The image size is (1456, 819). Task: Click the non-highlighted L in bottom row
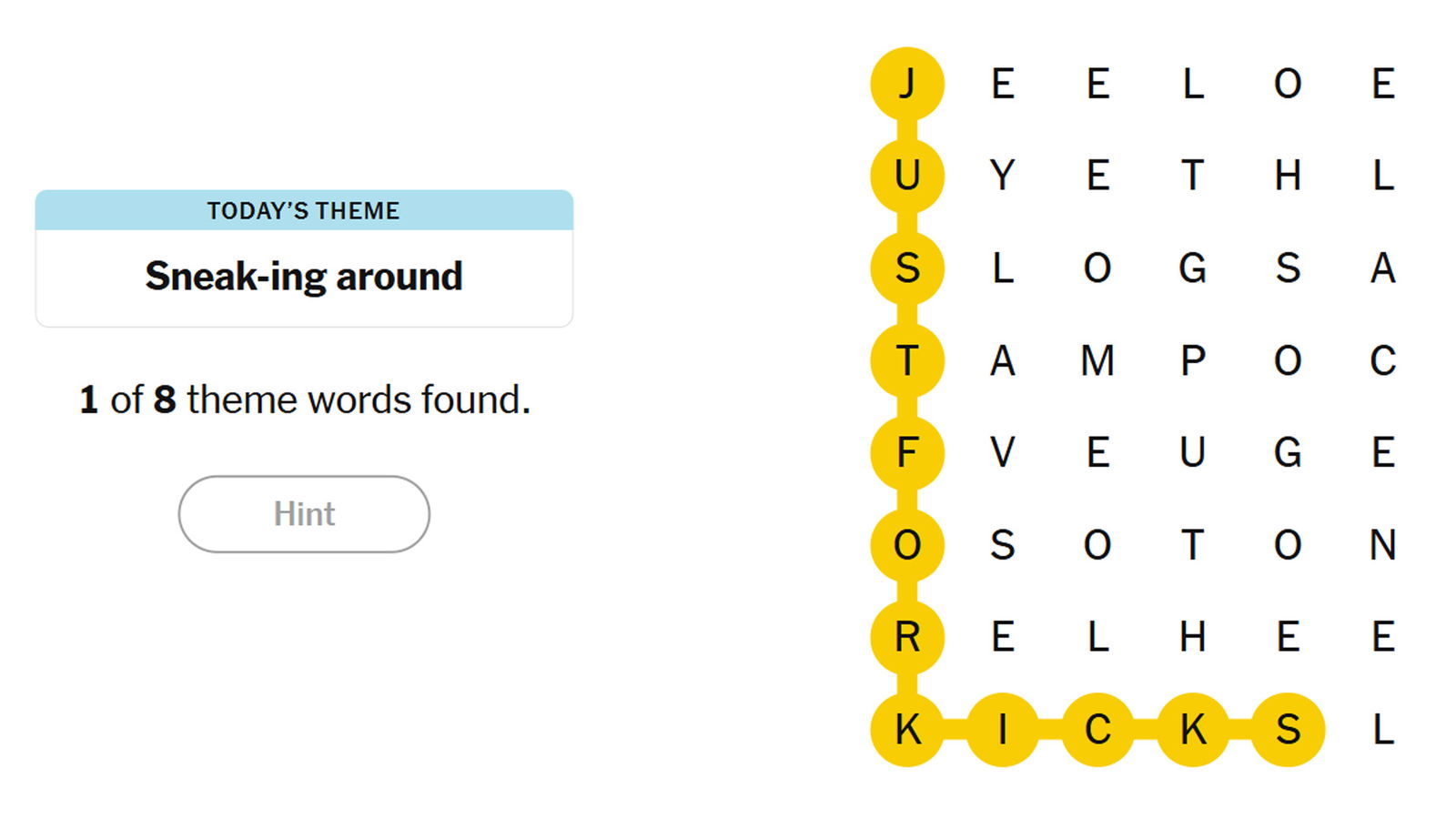click(1382, 730)
